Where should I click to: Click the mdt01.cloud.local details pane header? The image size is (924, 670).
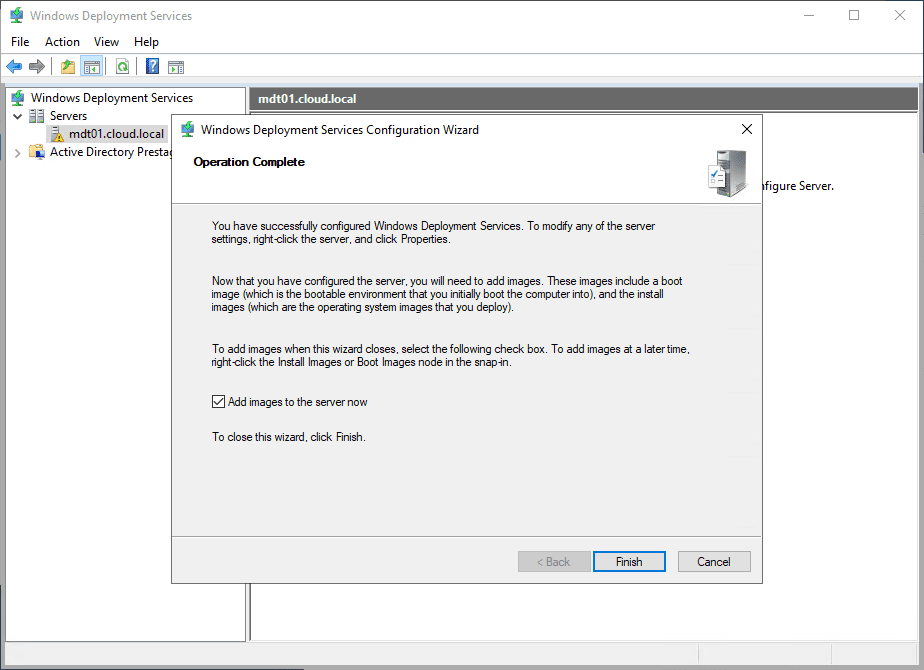583,99
